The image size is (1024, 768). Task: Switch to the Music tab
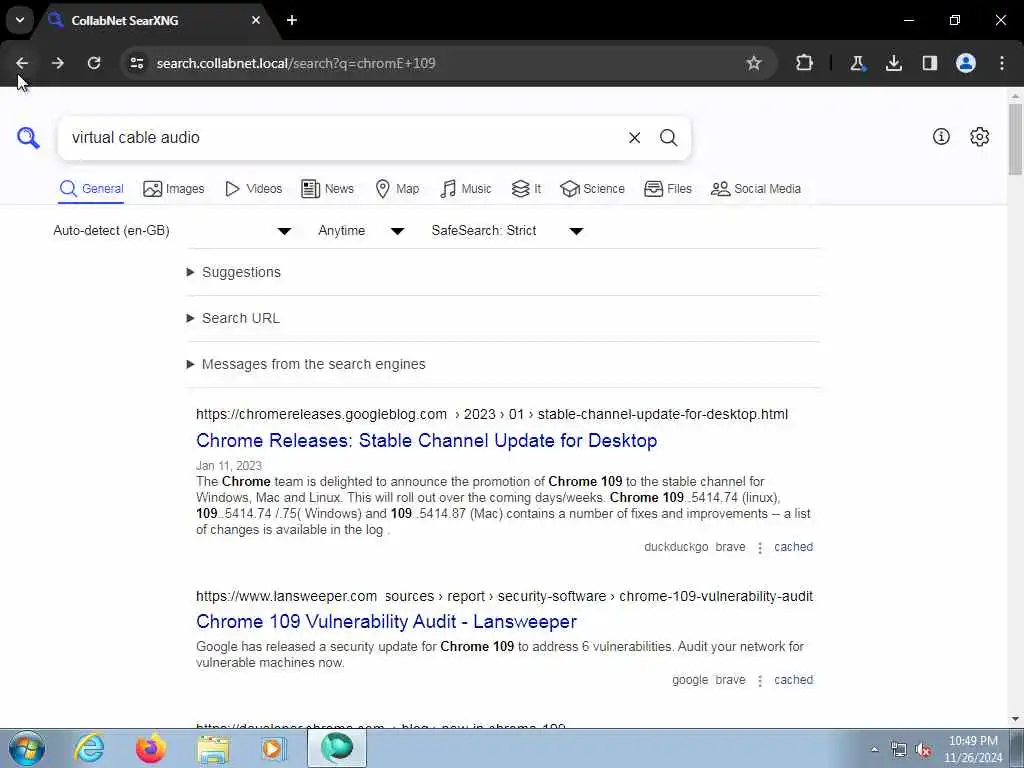pos(466,189)
